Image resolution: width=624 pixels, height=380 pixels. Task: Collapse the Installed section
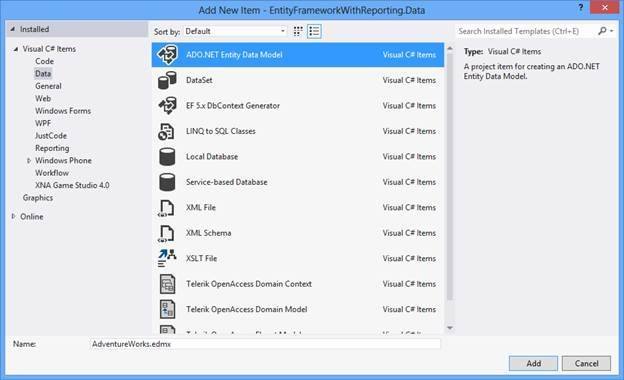(x=12, y=29)
